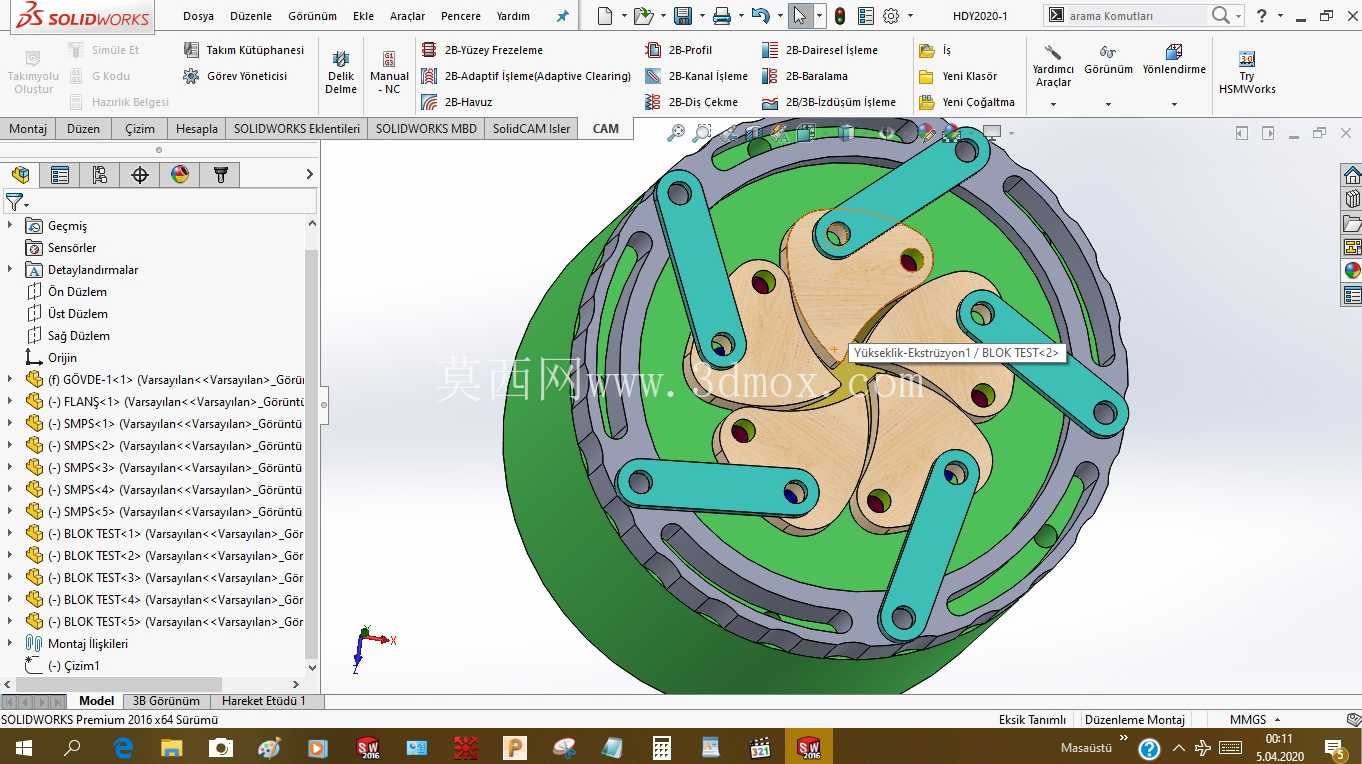This screenshot has height=764, width=1362.
Task: Open the ConfigurationManager tab icon
Action: pyautogui.click(x=100, y=175)
